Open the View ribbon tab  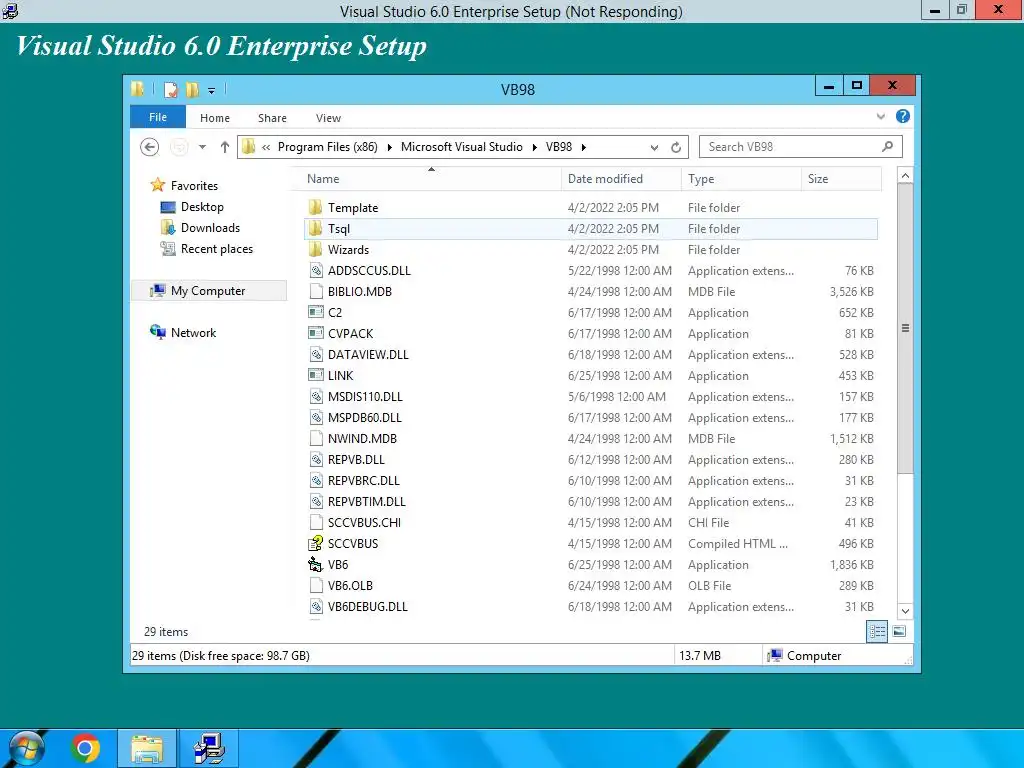point(328,118)
